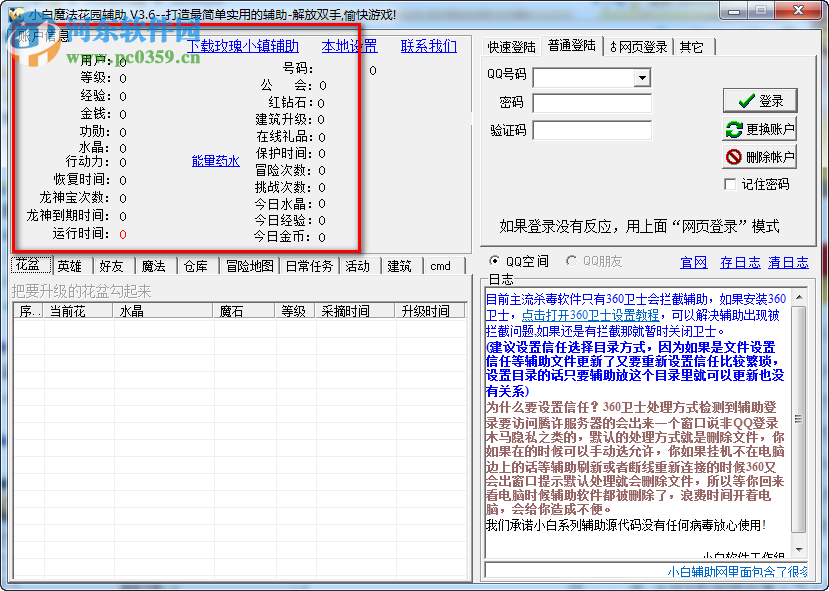
Task: Switch to the 网页登录 tab
Action: 639,47
